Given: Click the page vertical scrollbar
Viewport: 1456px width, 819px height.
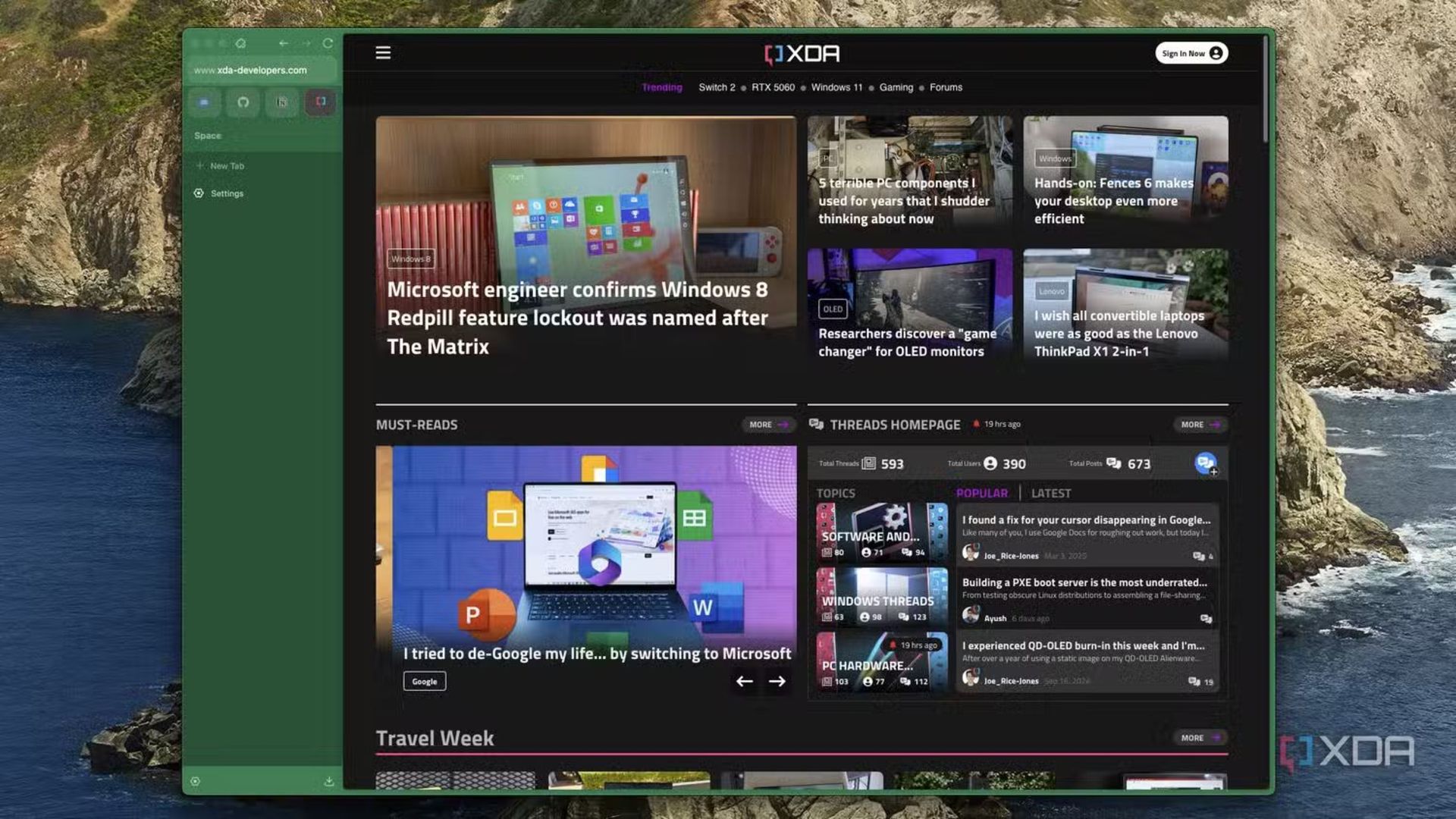Looking at the screenshot, I should tap(1265, 89).
